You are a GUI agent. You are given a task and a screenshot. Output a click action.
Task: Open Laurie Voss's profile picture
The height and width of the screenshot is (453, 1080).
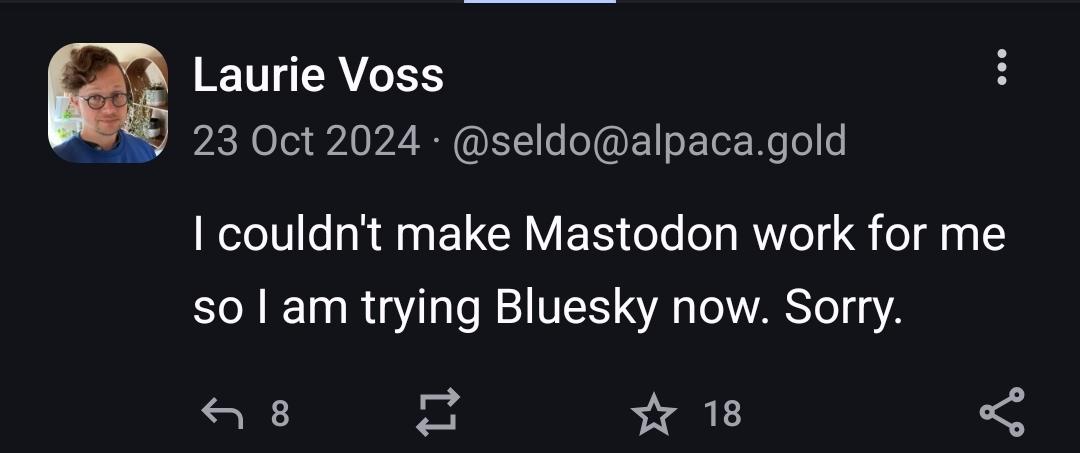108,103
